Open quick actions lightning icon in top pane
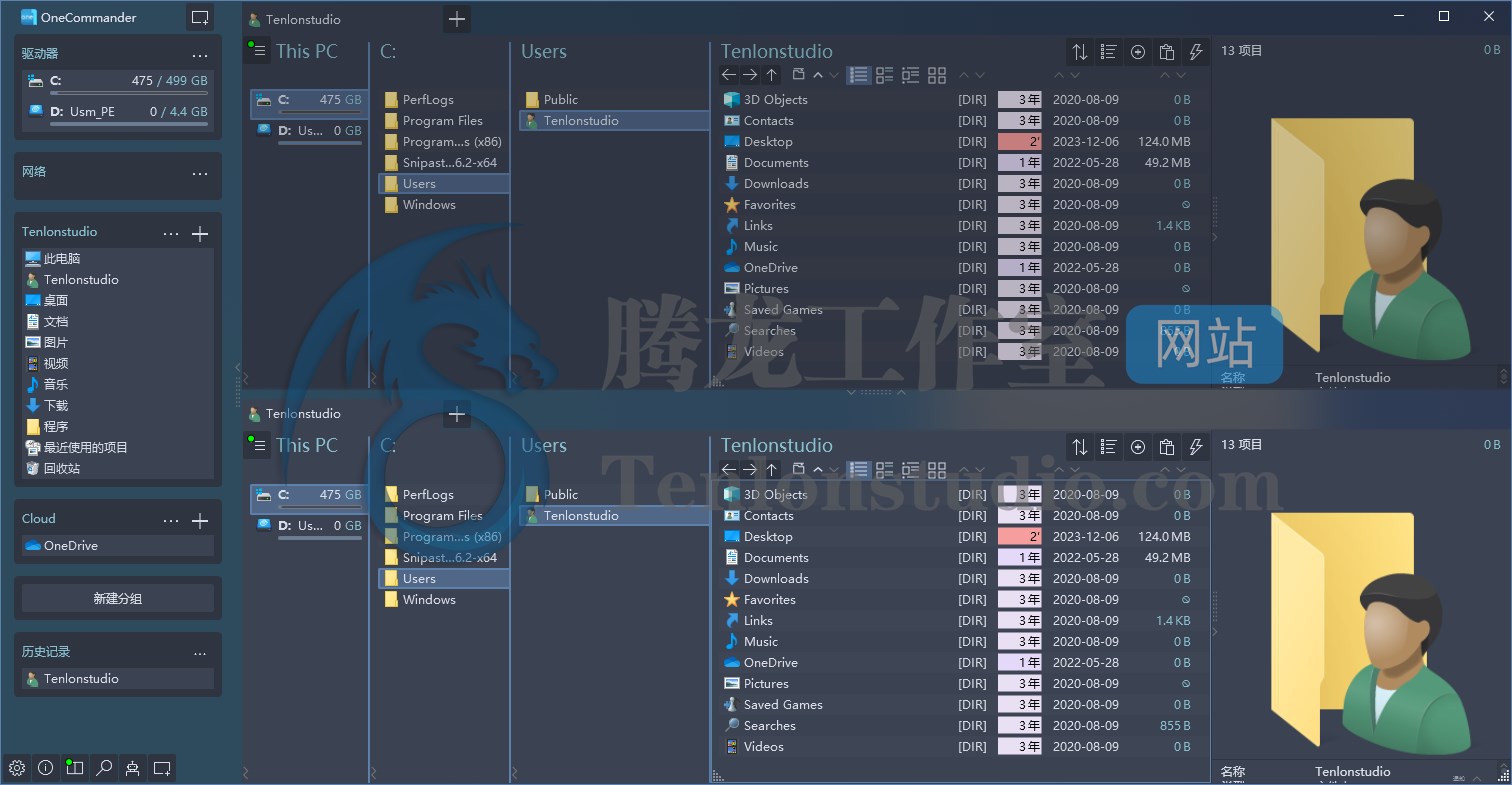 click(x=1195, y=52)
